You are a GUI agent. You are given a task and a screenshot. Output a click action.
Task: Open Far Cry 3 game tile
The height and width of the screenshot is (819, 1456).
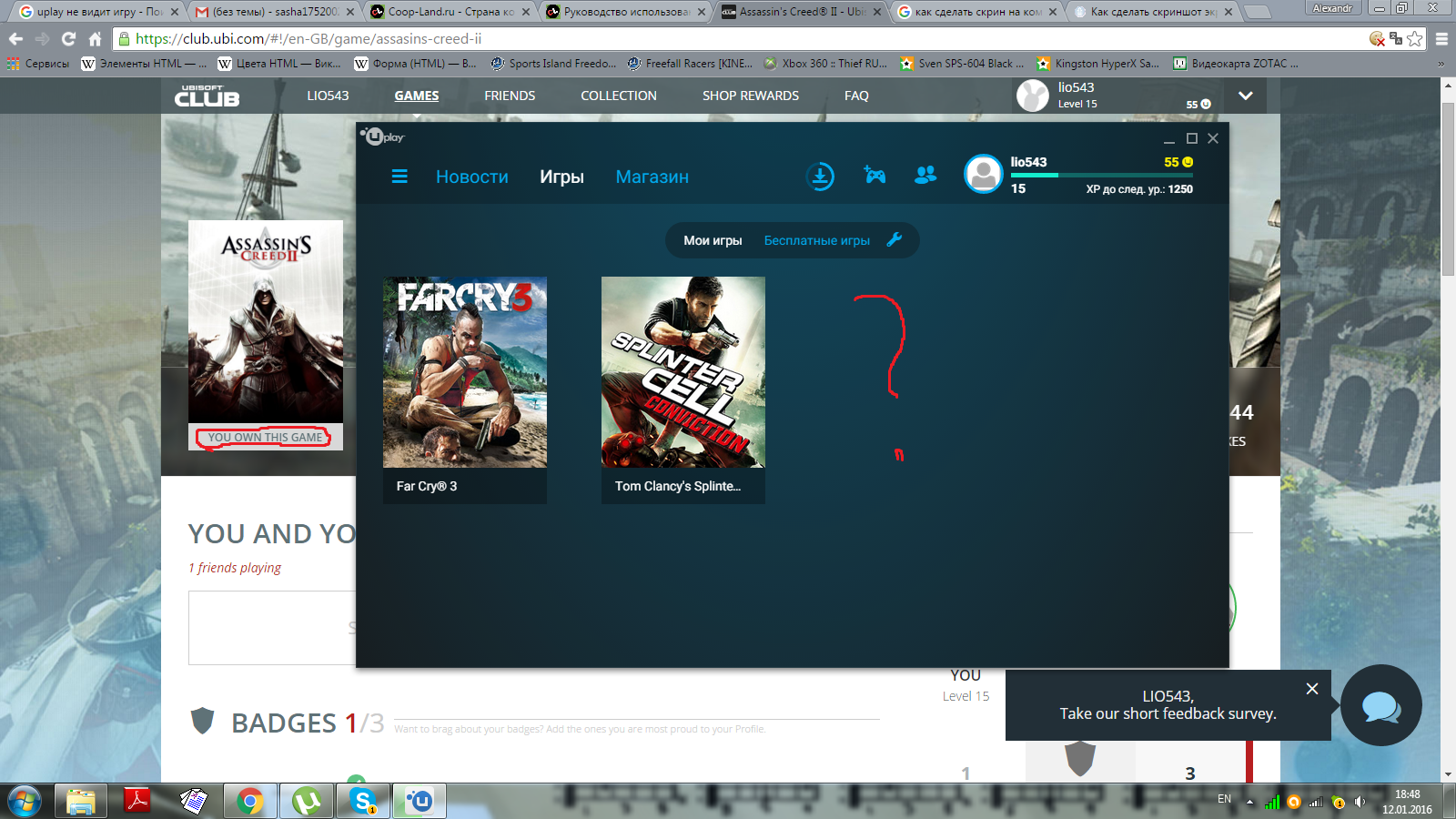(465, 389)
